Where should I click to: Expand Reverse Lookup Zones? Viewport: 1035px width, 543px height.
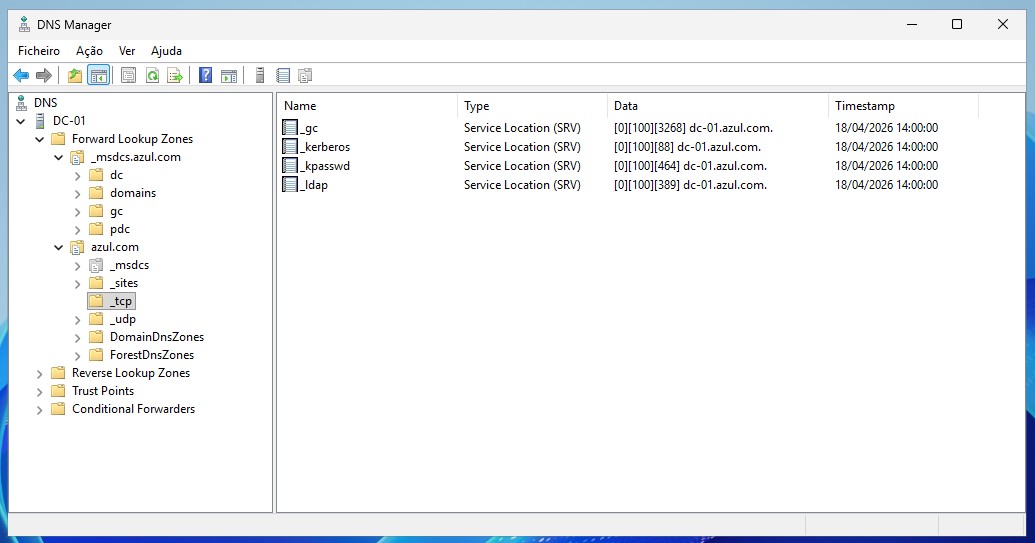pyautogui.click(x=40, y=373)
